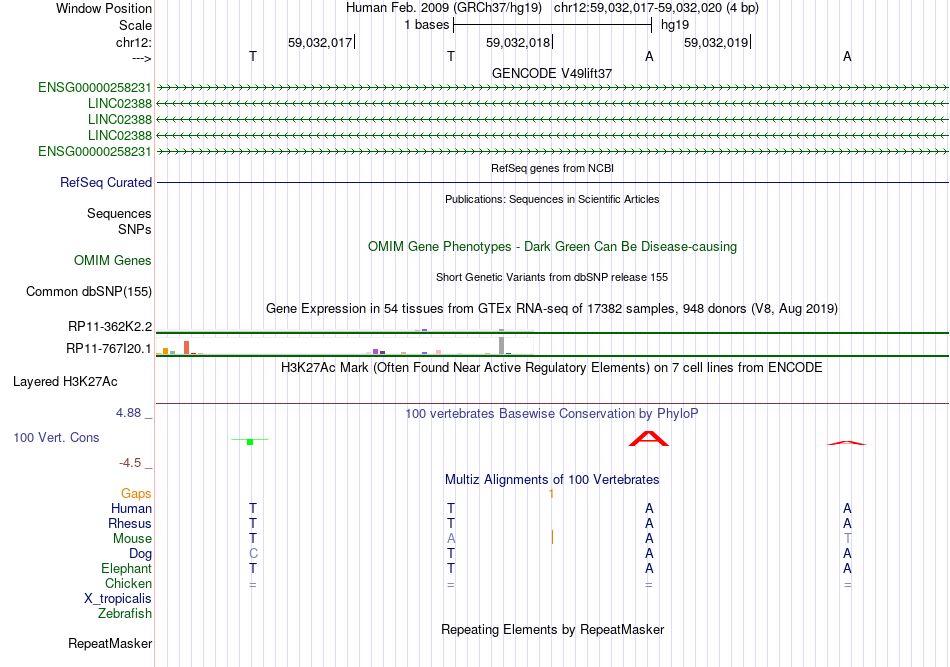Click the Human species label
The height and width of the screenshot is (667, 950).
pyautogui.click(x=131, y=509)
